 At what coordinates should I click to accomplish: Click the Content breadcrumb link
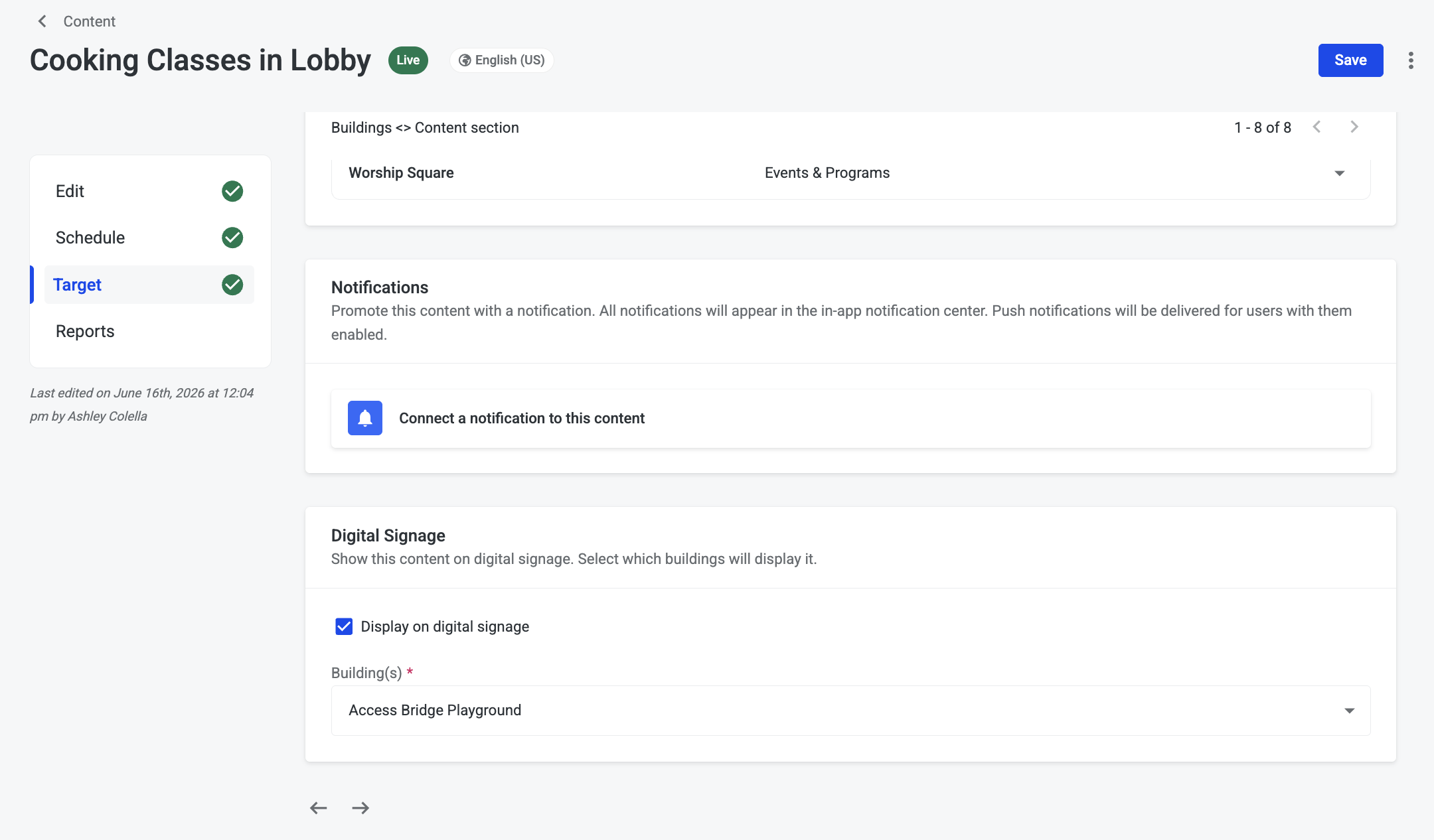pyautogui.click(x=90, y=21)
